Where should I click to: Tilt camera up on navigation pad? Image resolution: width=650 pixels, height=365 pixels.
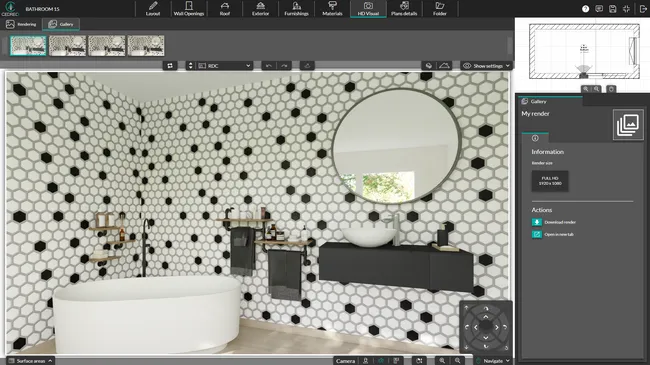(486, 308)
